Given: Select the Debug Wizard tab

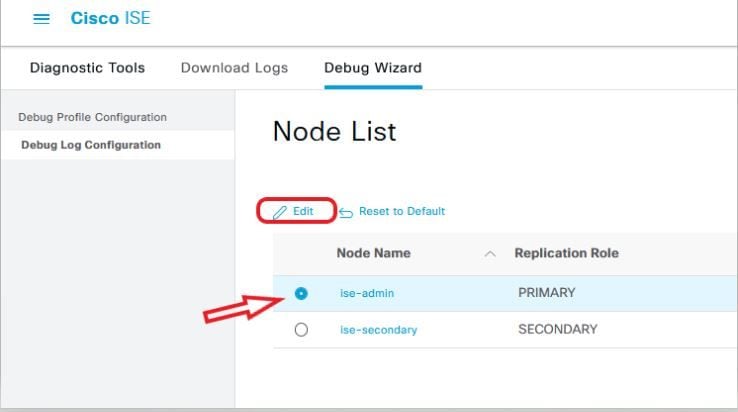Looking at the screenshot, I should 373,68.
